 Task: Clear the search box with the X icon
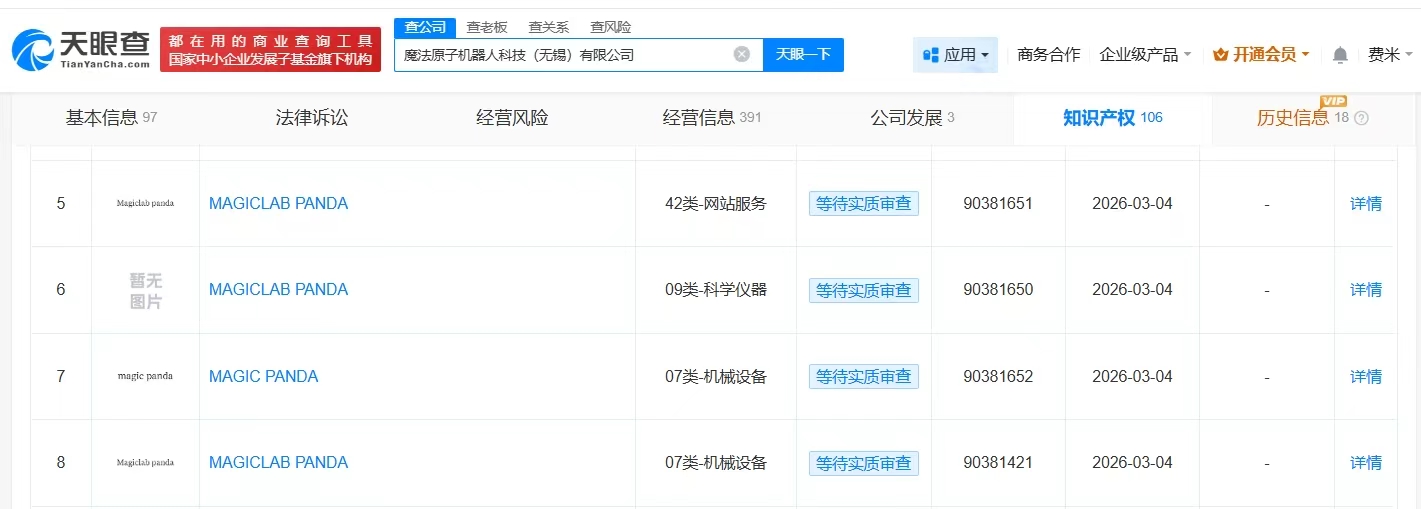[x=742, y=54]
